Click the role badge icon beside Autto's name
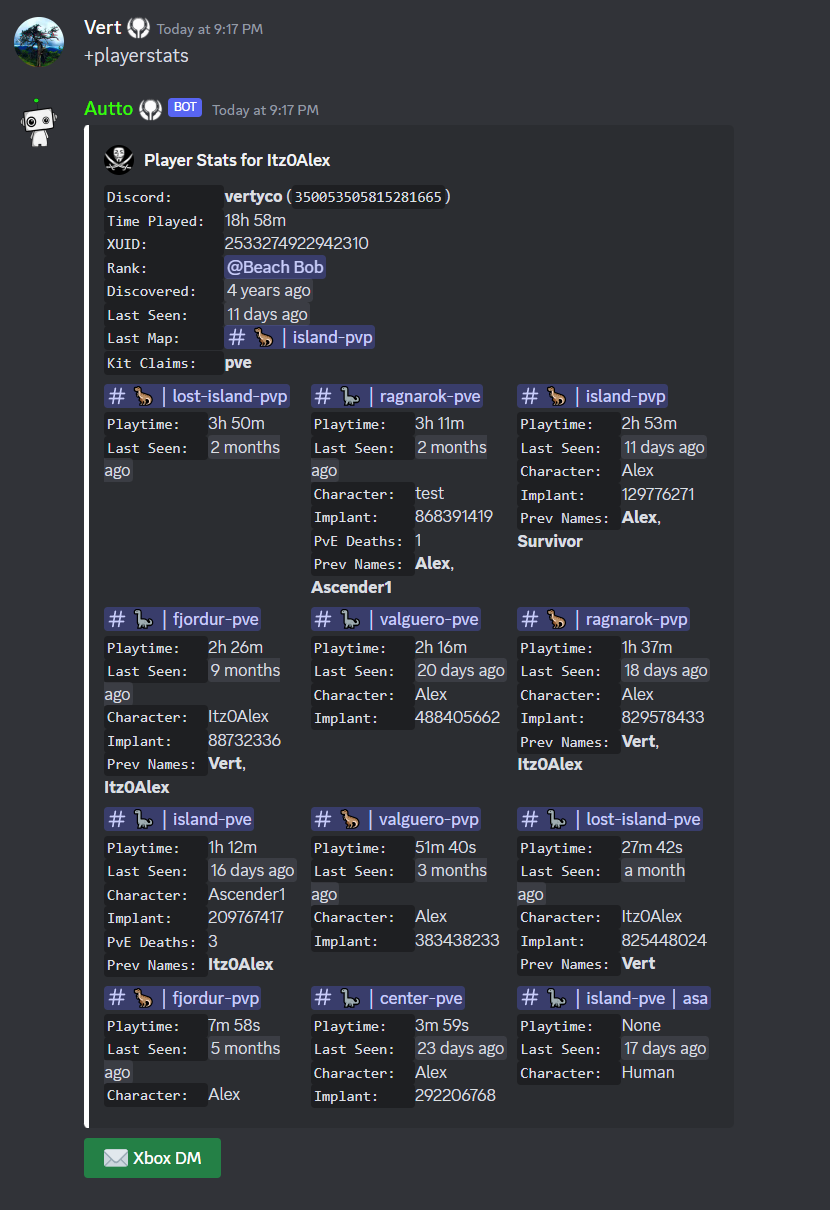 (x=150, y=109)
